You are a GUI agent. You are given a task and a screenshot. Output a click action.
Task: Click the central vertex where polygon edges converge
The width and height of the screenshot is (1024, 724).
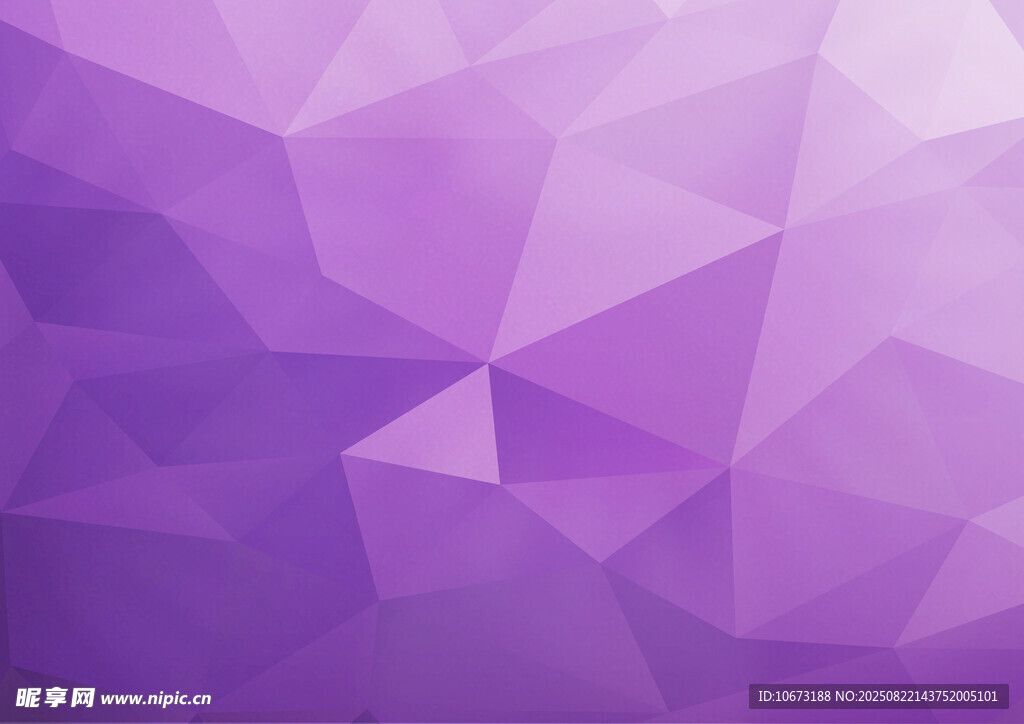[x=488, y=362]
